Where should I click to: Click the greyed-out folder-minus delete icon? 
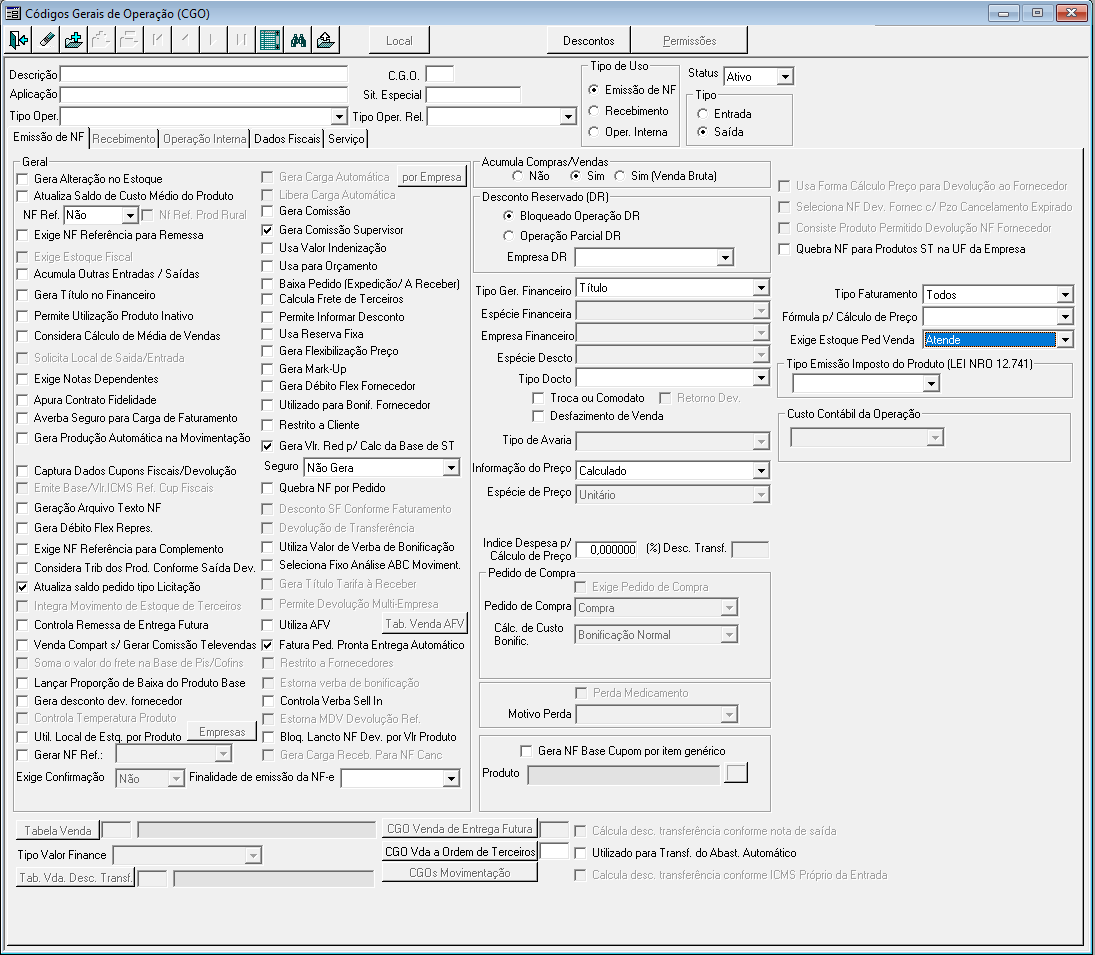[129, 40]
